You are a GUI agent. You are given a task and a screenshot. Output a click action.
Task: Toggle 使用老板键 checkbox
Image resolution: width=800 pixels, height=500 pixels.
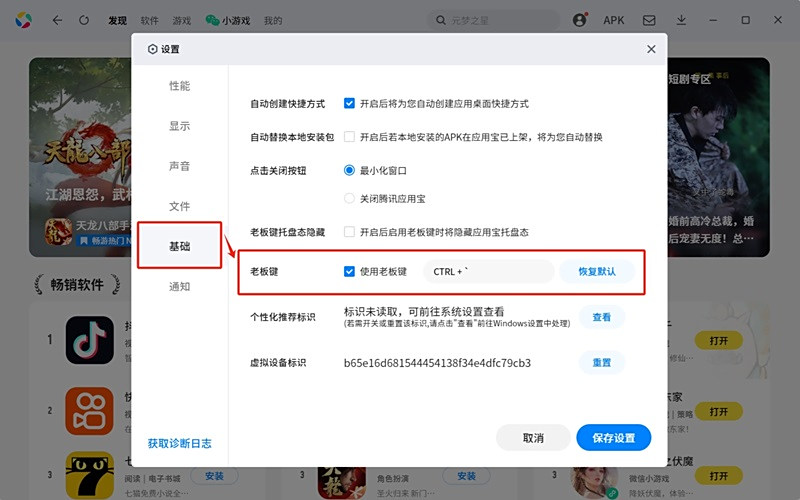click(x=349, y=271)
